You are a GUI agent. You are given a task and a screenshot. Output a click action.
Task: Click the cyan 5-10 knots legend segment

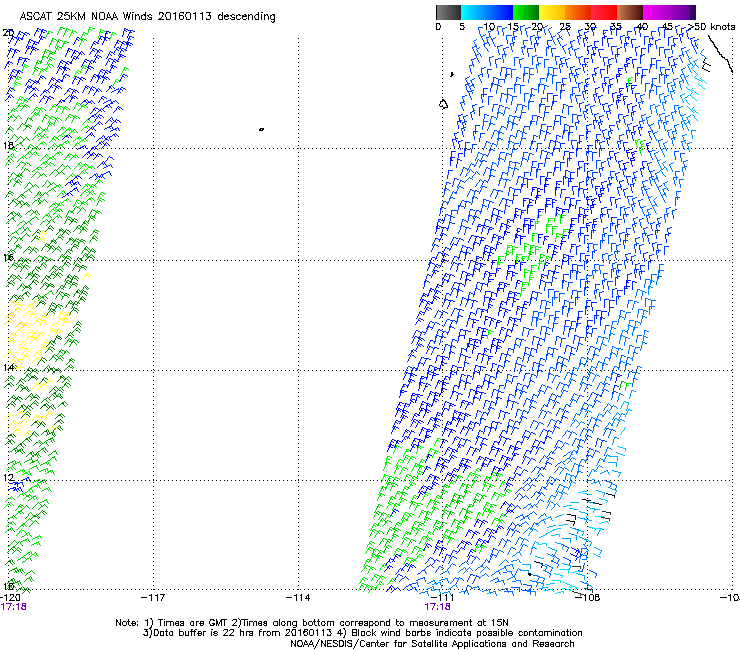coord(474,12)
